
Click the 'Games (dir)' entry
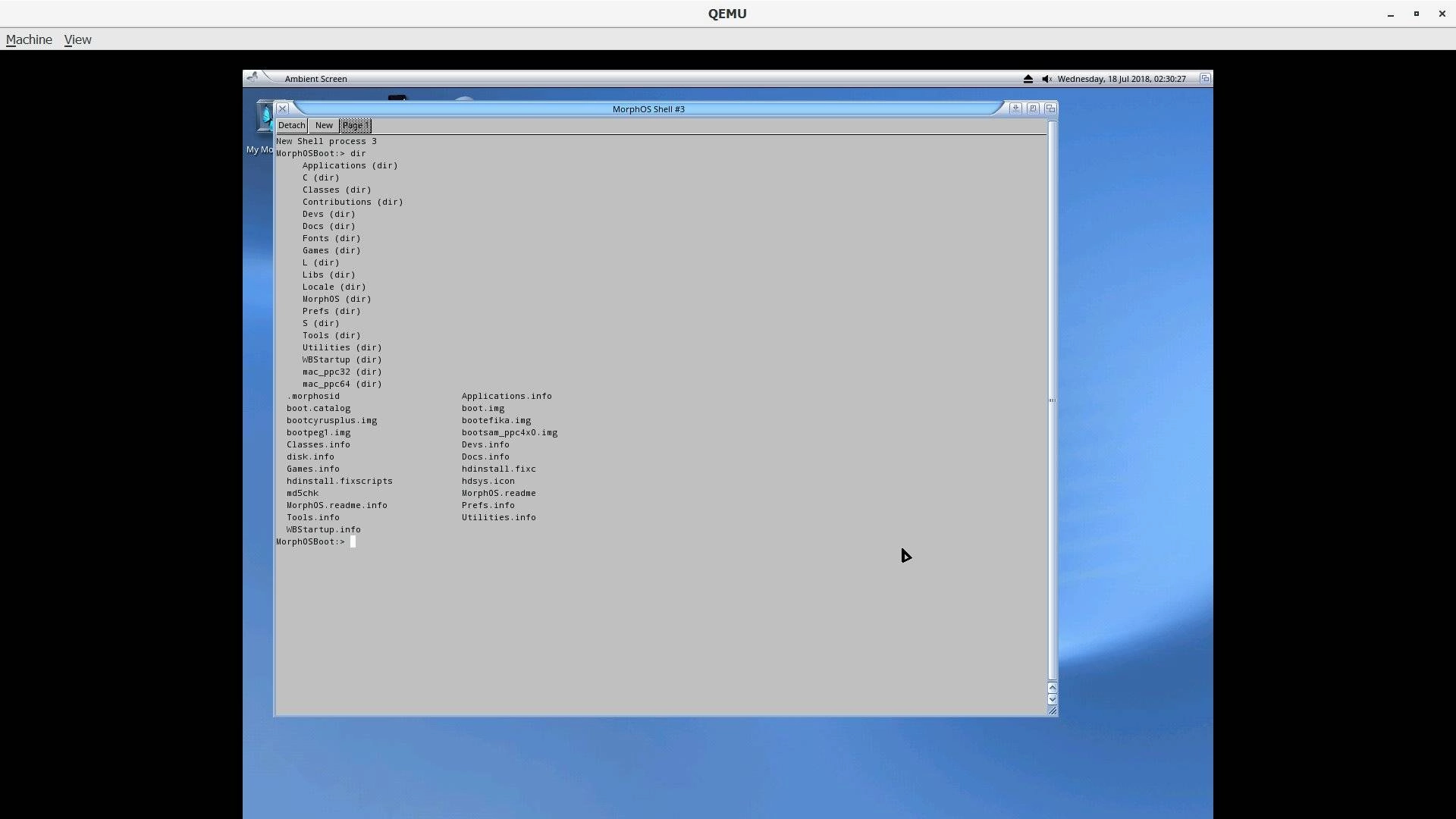click(331, 250)
